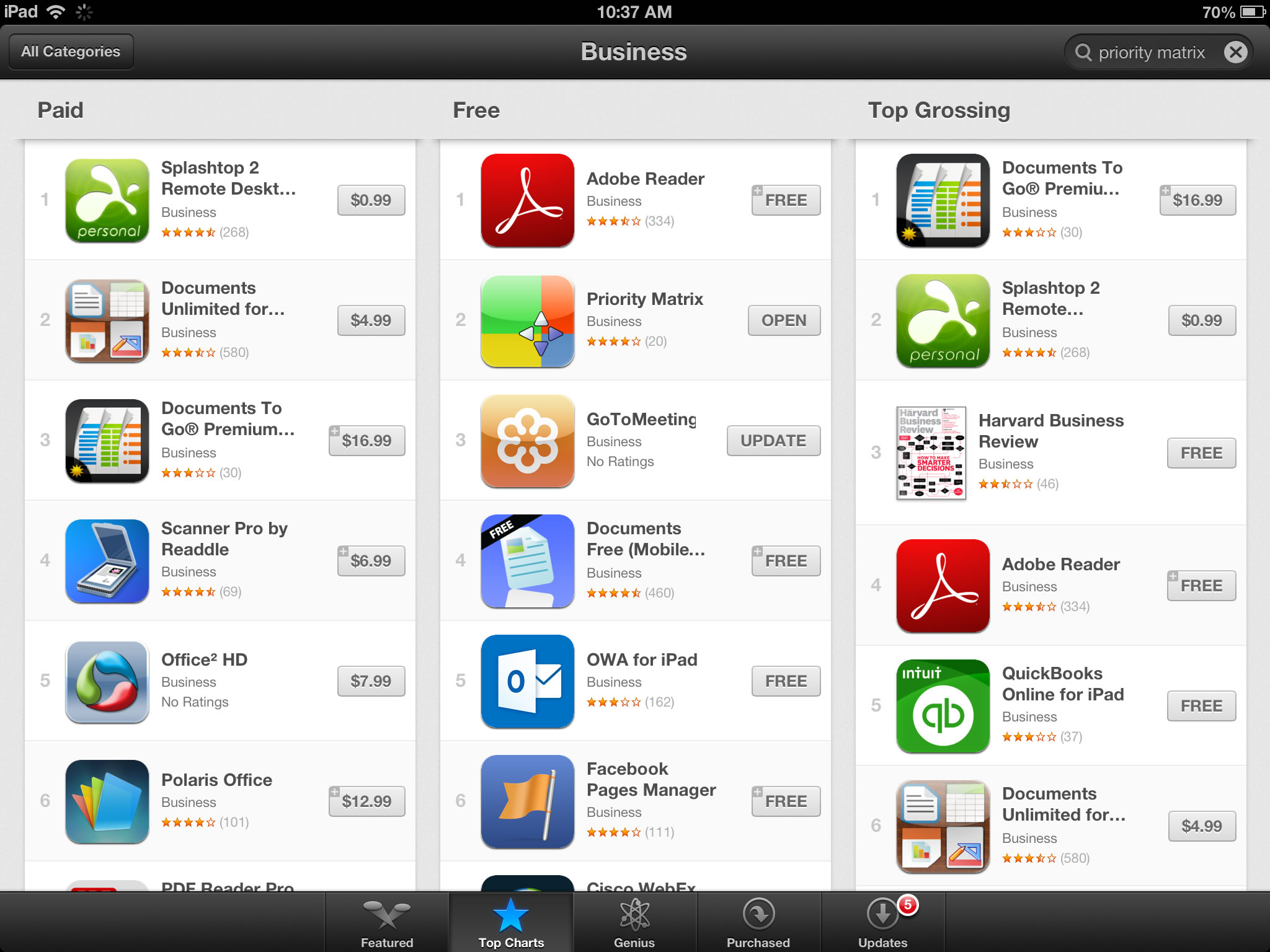Open Splashtop 2 Remote Desktop app icon
The height and width of the screenshot is (952, 1270).
pos(107,200)
